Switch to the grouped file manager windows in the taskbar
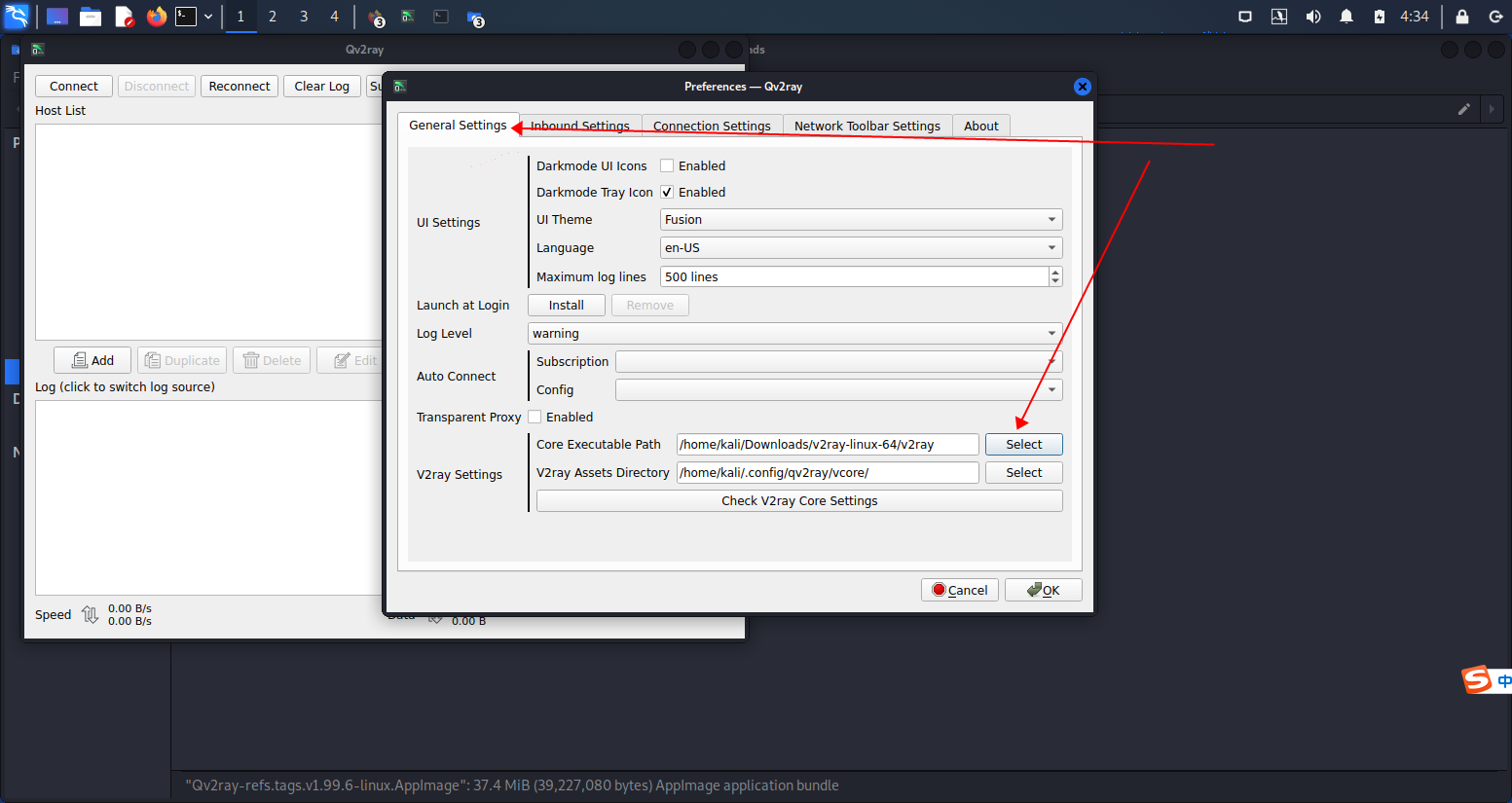Screen dimensions: 1512x803 [x=475, y=18]
